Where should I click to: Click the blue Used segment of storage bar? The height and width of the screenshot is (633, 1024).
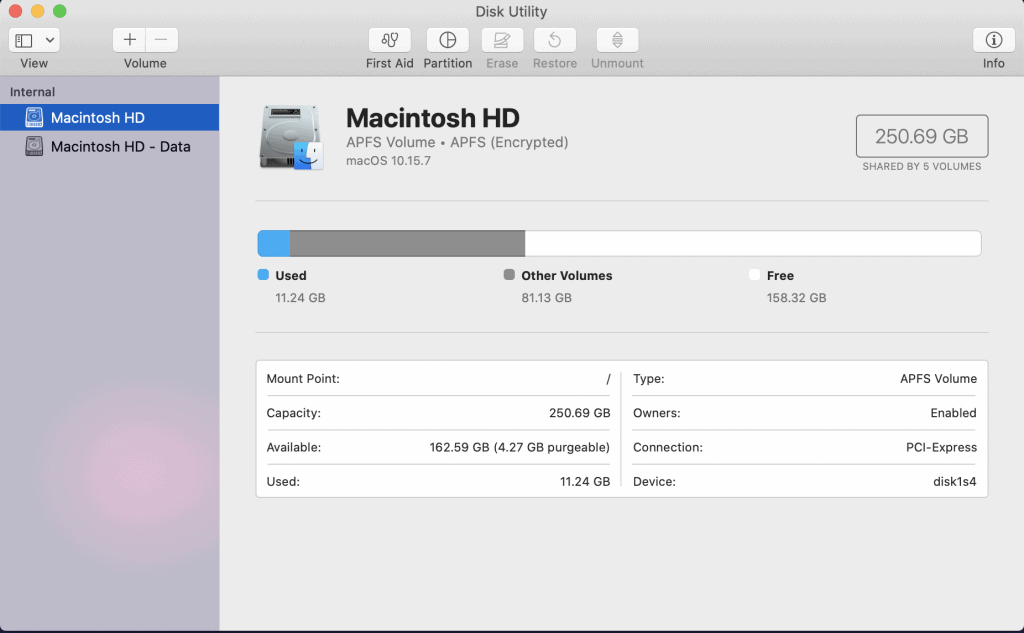273,244
